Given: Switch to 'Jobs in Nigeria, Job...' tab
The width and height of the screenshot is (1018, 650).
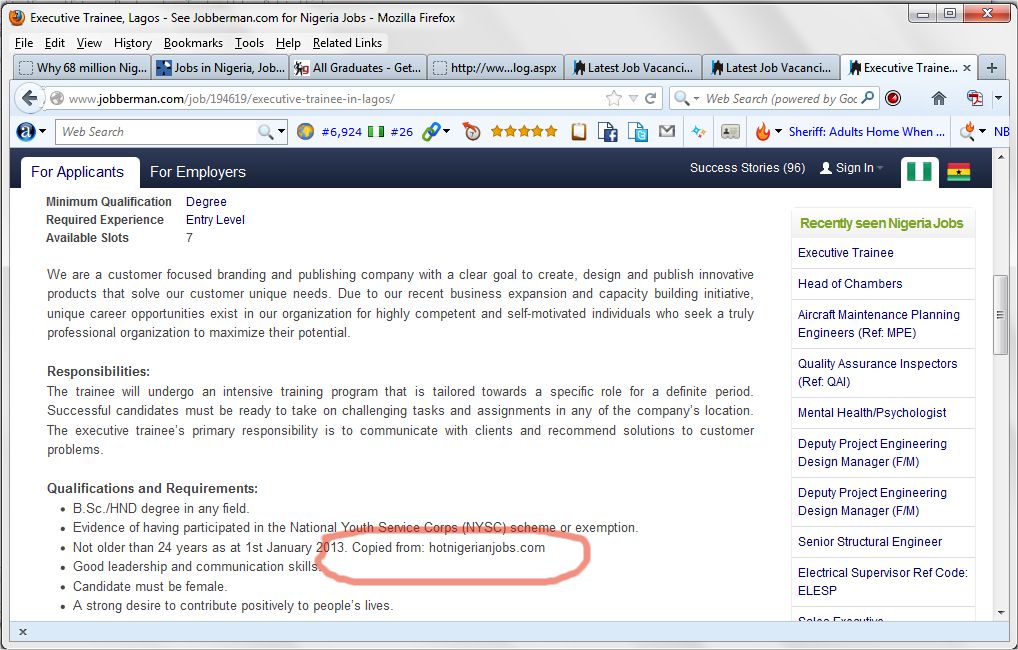Looking at the screenshot, I should tap(220, 68).
